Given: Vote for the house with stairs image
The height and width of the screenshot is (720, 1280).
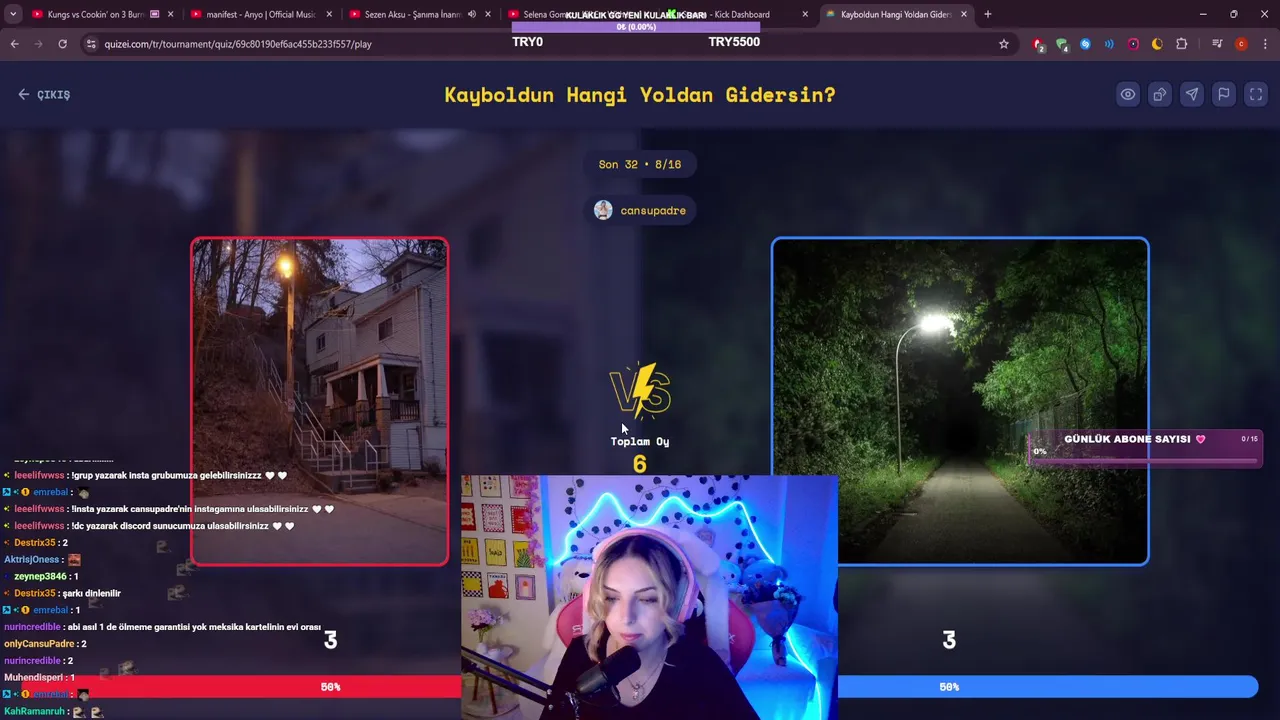Looking at the screenshot, I should (x=319, y=401).
